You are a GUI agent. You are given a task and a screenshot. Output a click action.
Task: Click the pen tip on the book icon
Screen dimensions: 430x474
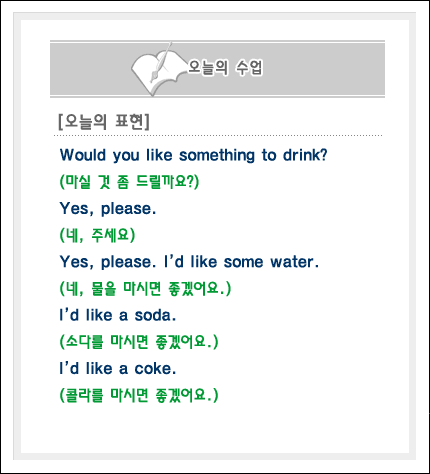tap(152, 79)
